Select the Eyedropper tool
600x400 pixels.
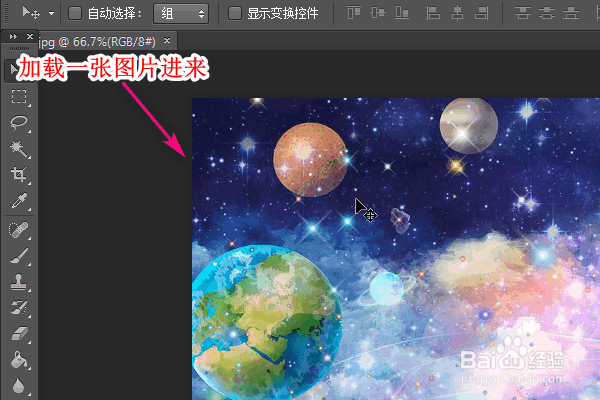(19, 201)
